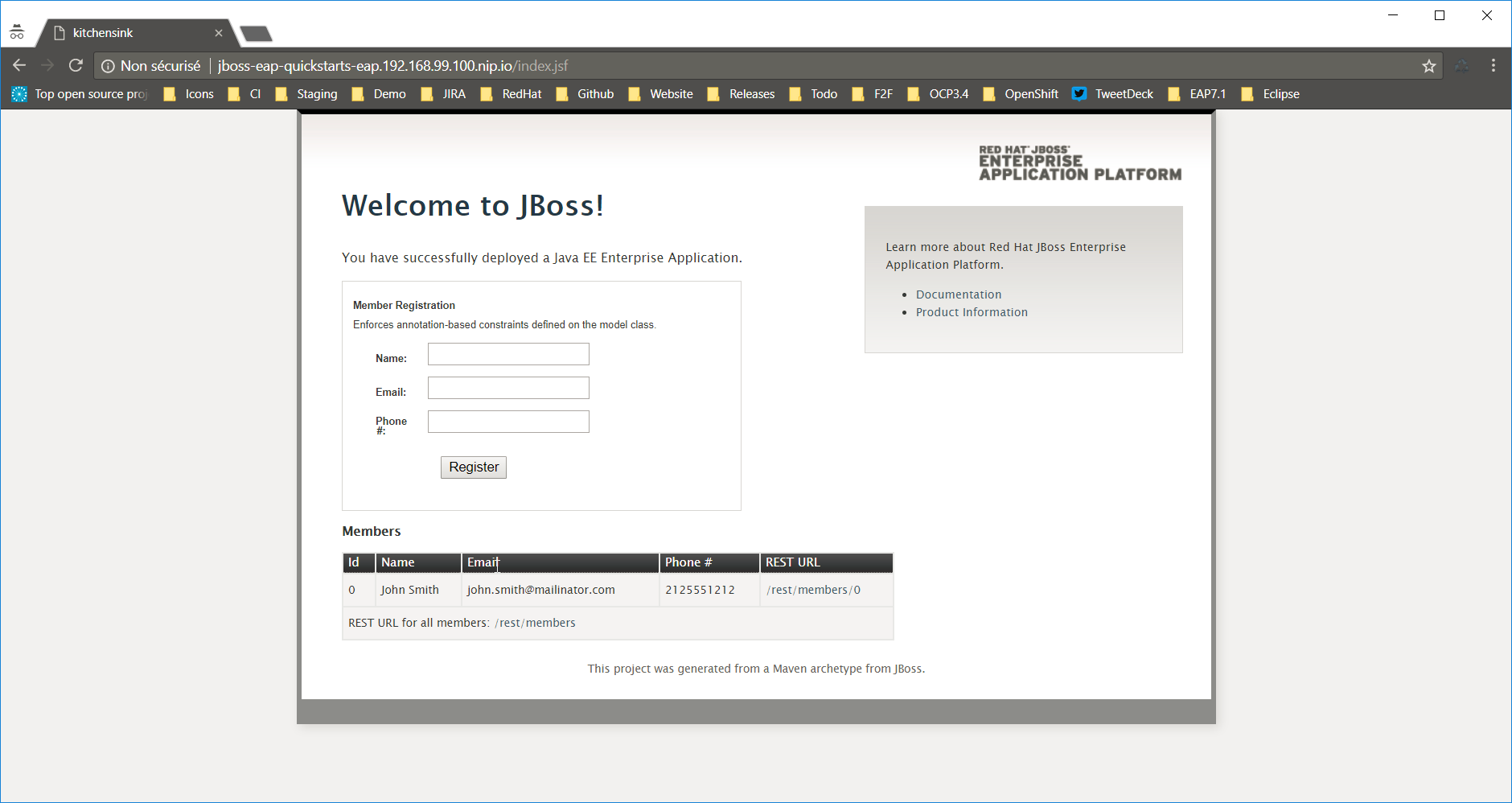Click the browser back arrow
This screenshot has height=803, width=1512.
pyautogui.click(x=19, y=65)
